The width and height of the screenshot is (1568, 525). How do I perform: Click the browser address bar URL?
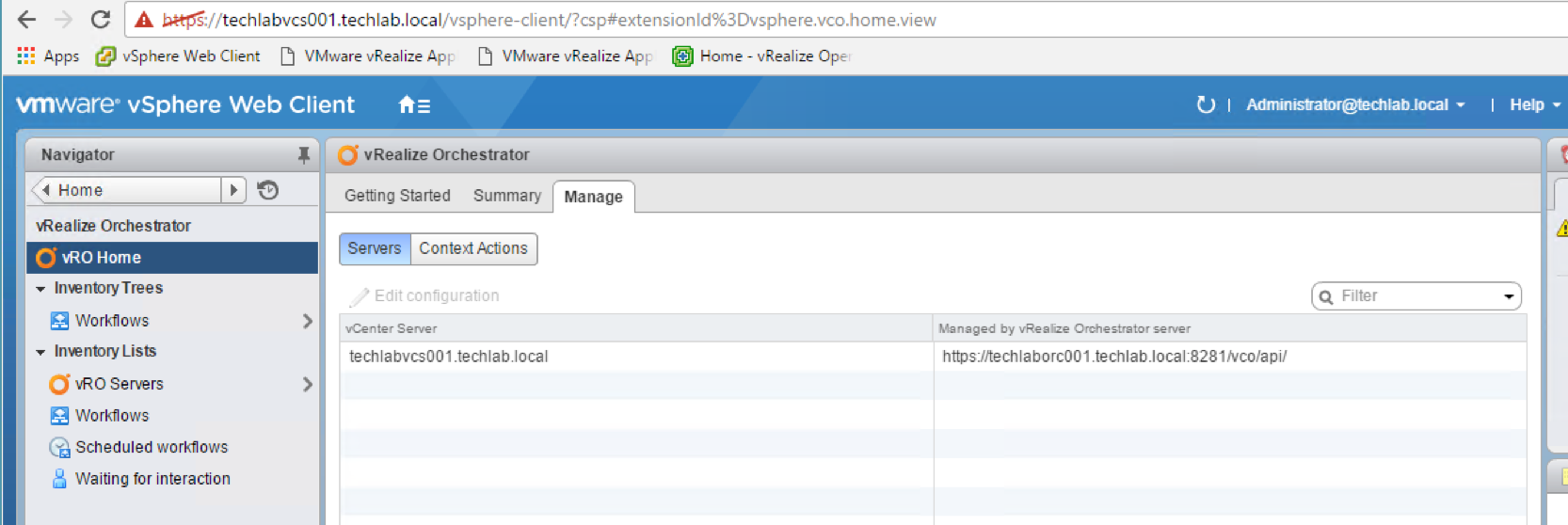point(550,20)
